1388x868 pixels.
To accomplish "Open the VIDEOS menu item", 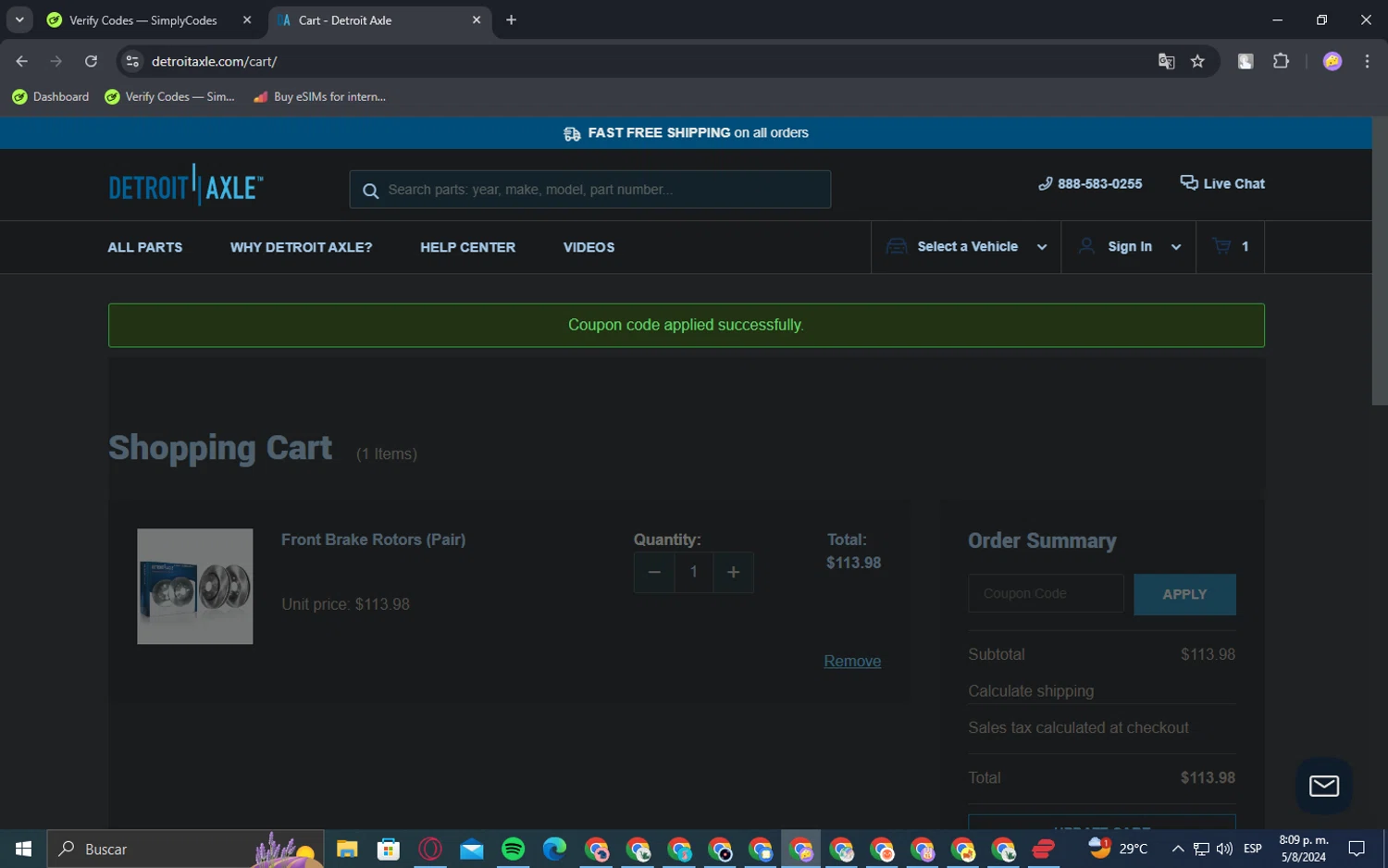I will [589, 247].
